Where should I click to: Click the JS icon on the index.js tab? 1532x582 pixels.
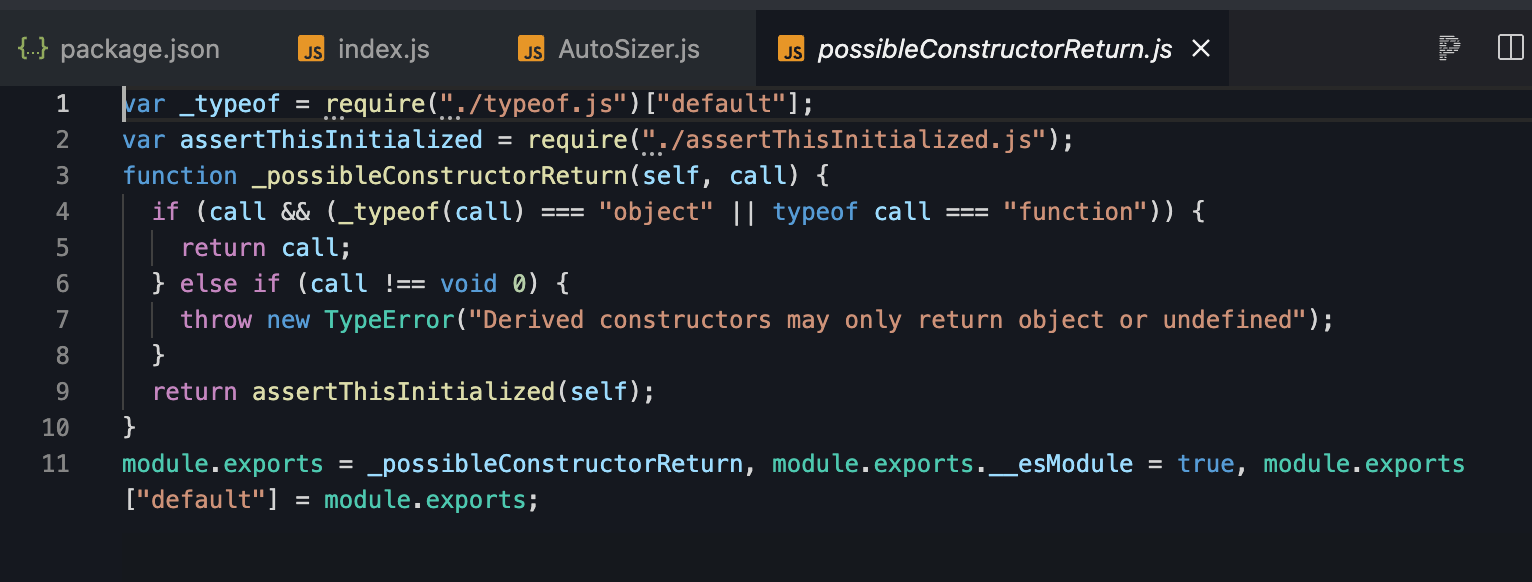pyautogui.click(x=311, y=49)
